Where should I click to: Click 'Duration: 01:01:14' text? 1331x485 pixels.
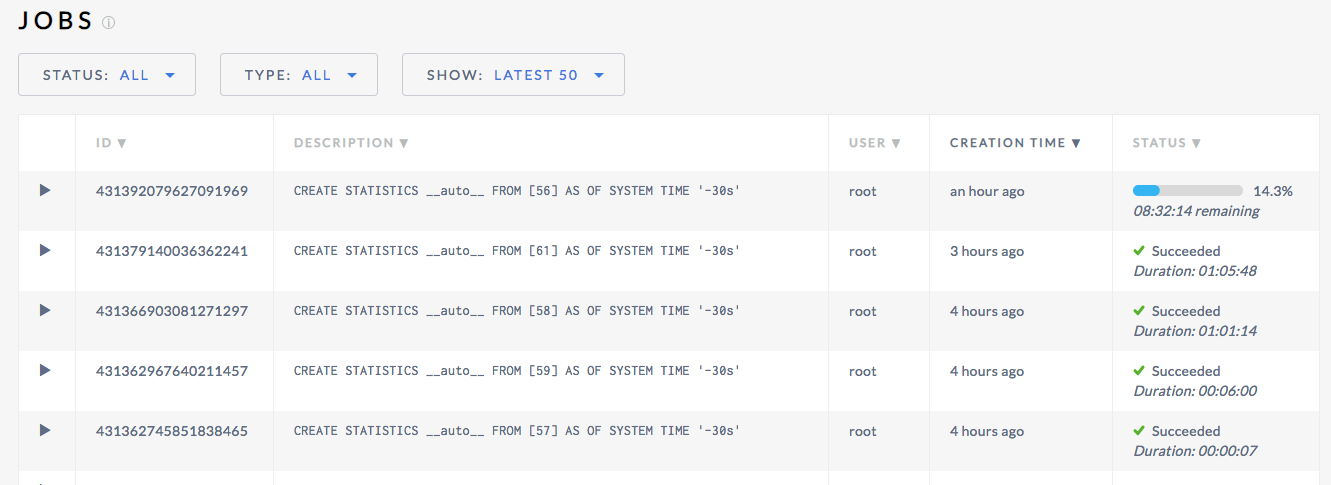(x=1195, y=331)
